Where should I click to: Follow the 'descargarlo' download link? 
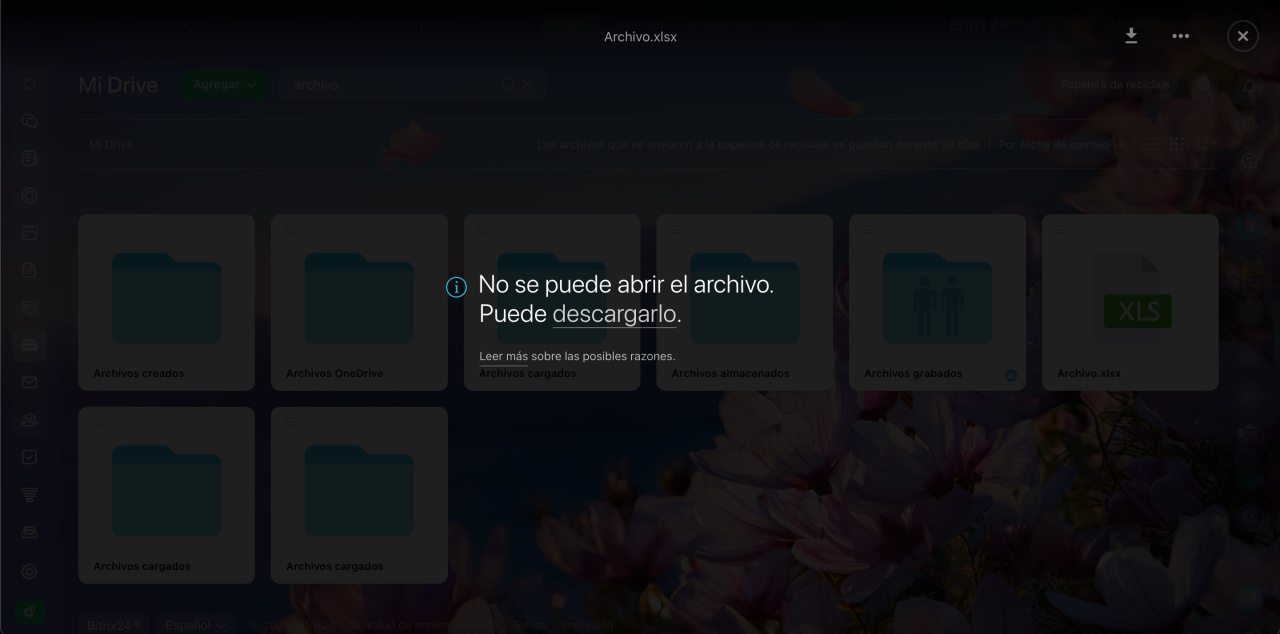click(614, 314)
